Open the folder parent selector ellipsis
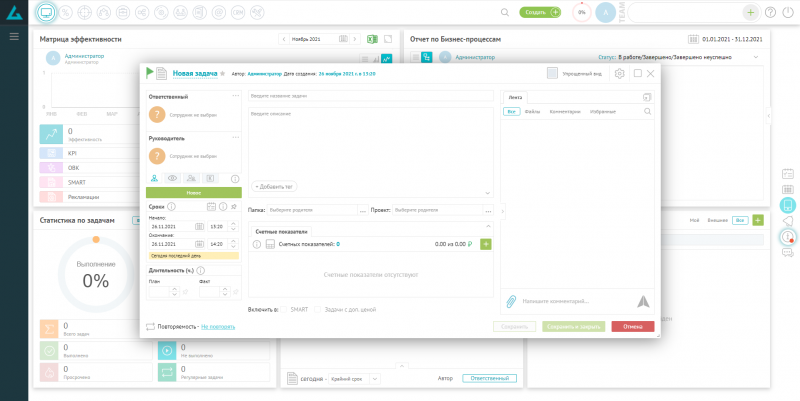800x401 pixels. click(x=364, y=210)
